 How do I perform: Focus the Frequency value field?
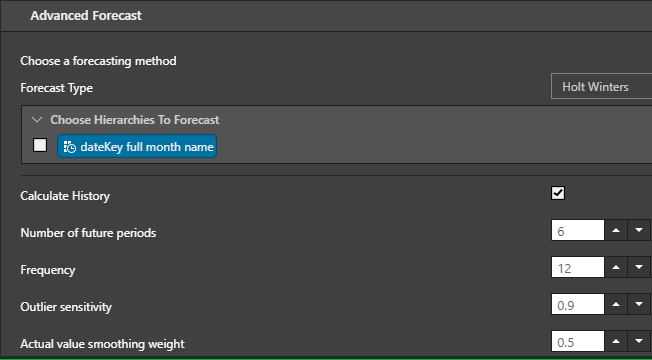coord(578,267)
